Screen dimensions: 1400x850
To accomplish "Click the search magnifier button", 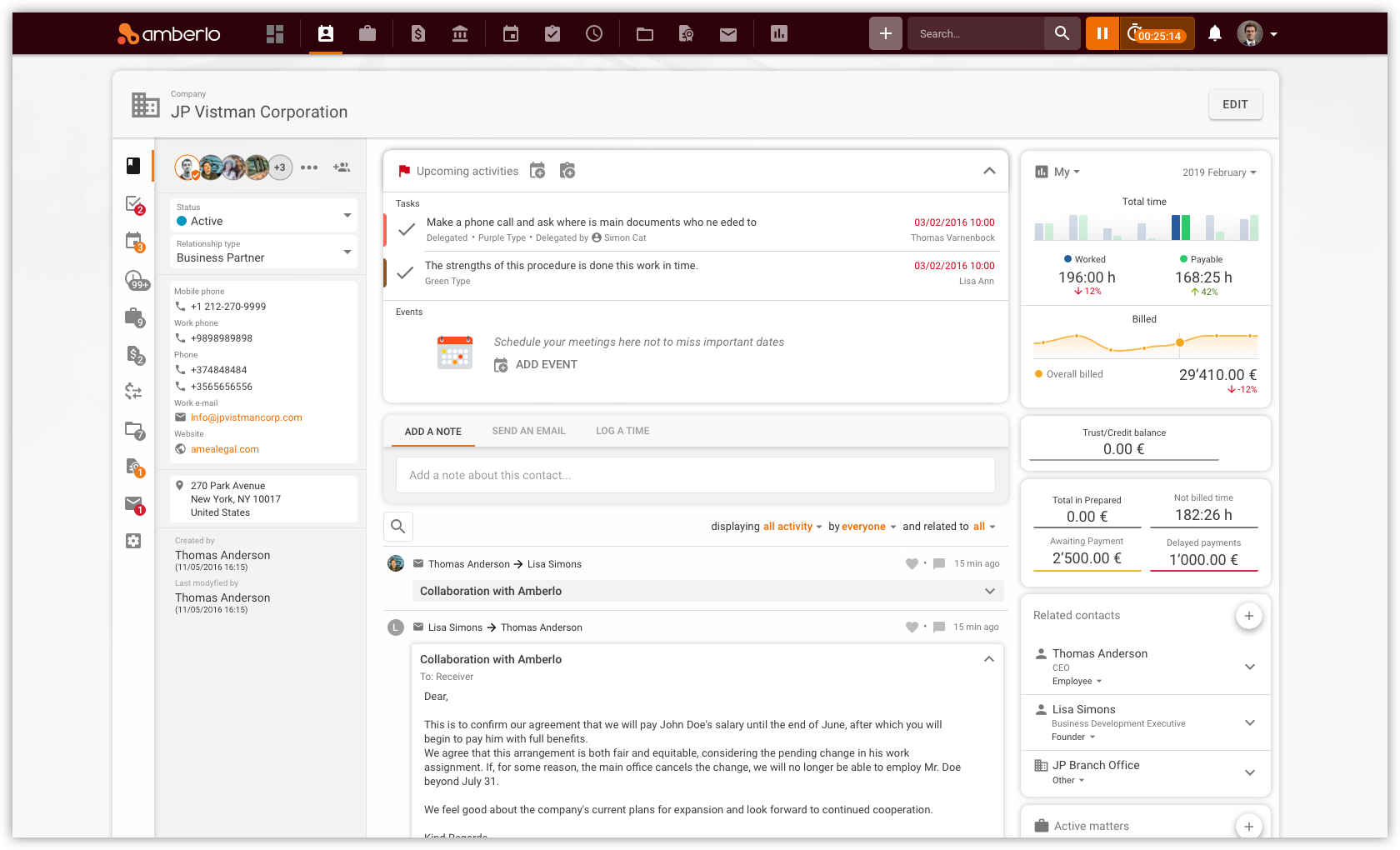I will click(x=1062, y=33).
